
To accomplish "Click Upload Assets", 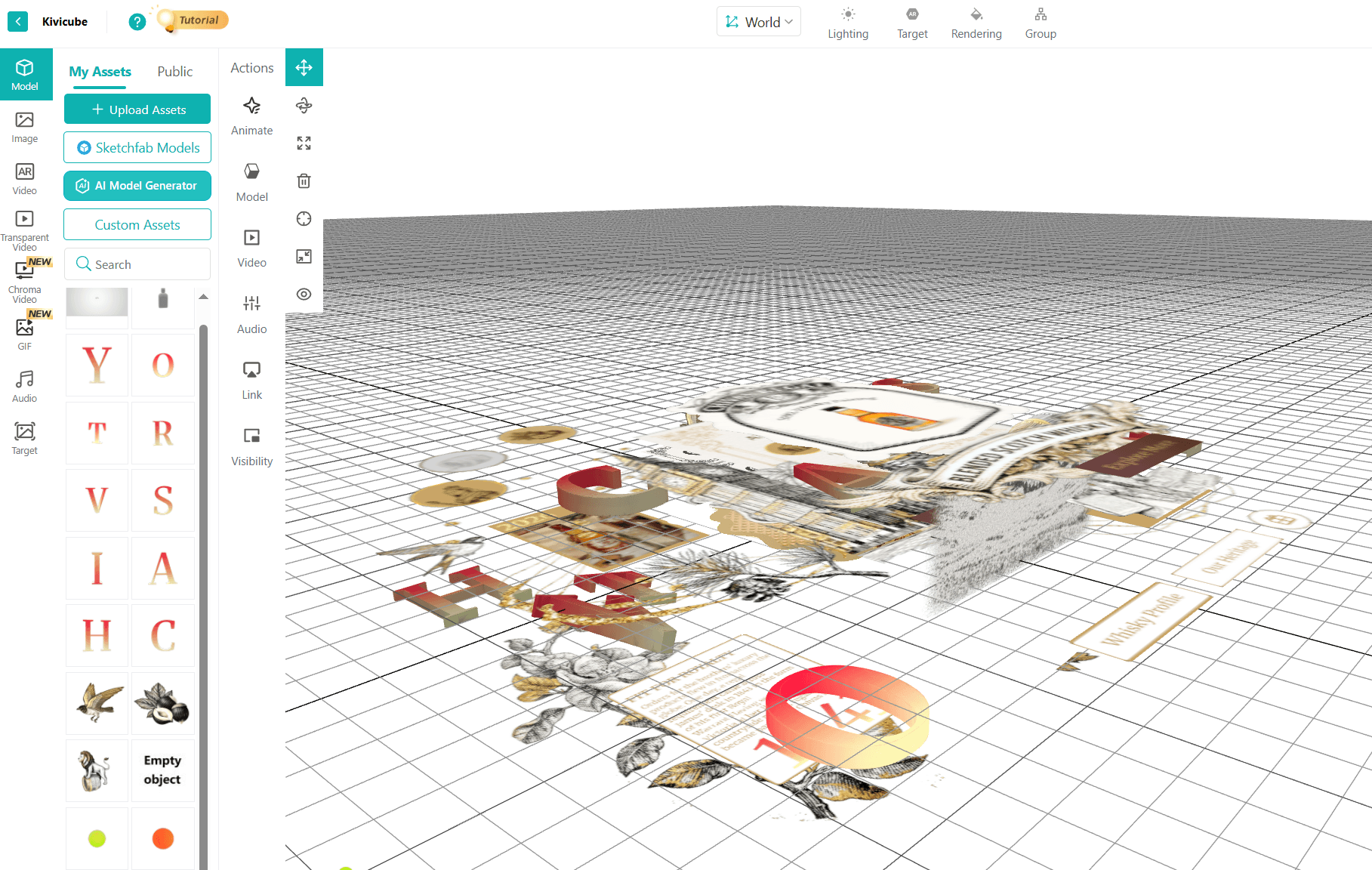I will coord(137,110).
